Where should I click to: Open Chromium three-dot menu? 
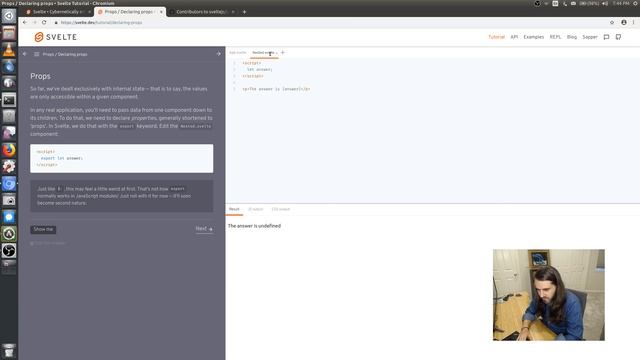click(x=633, y=22)
